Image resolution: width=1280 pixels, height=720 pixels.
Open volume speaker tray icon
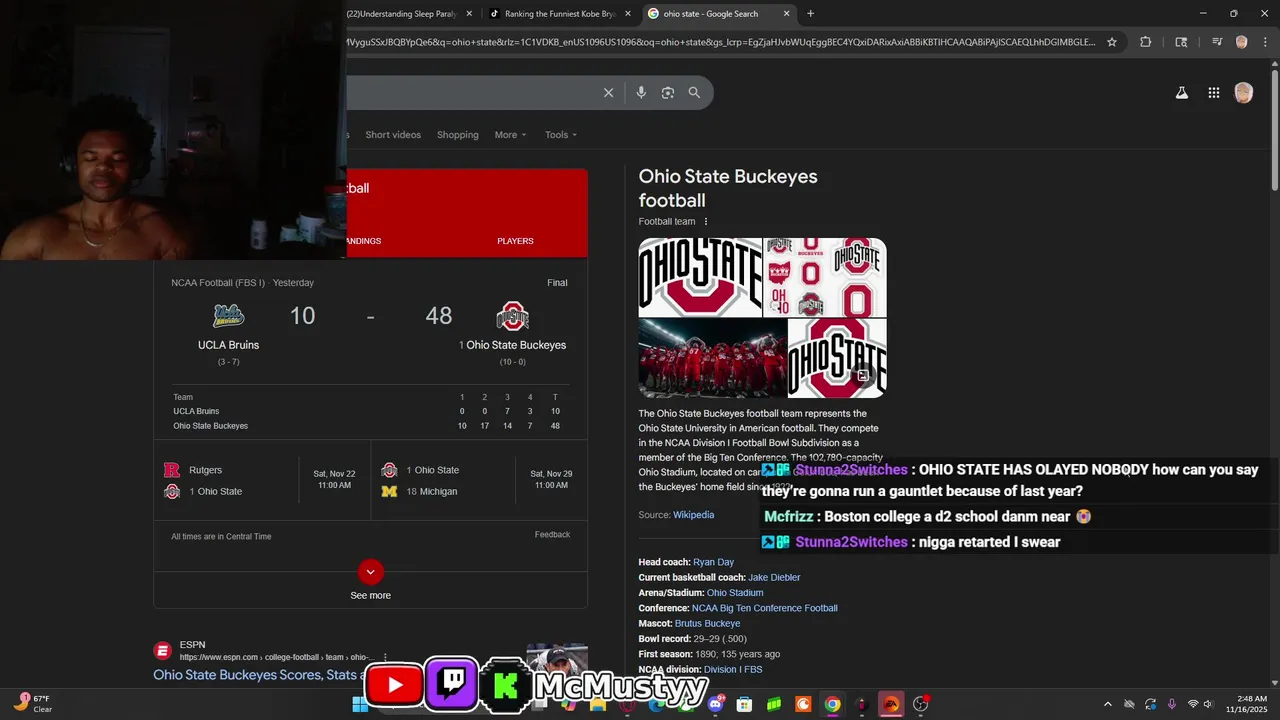[1209, 704]
